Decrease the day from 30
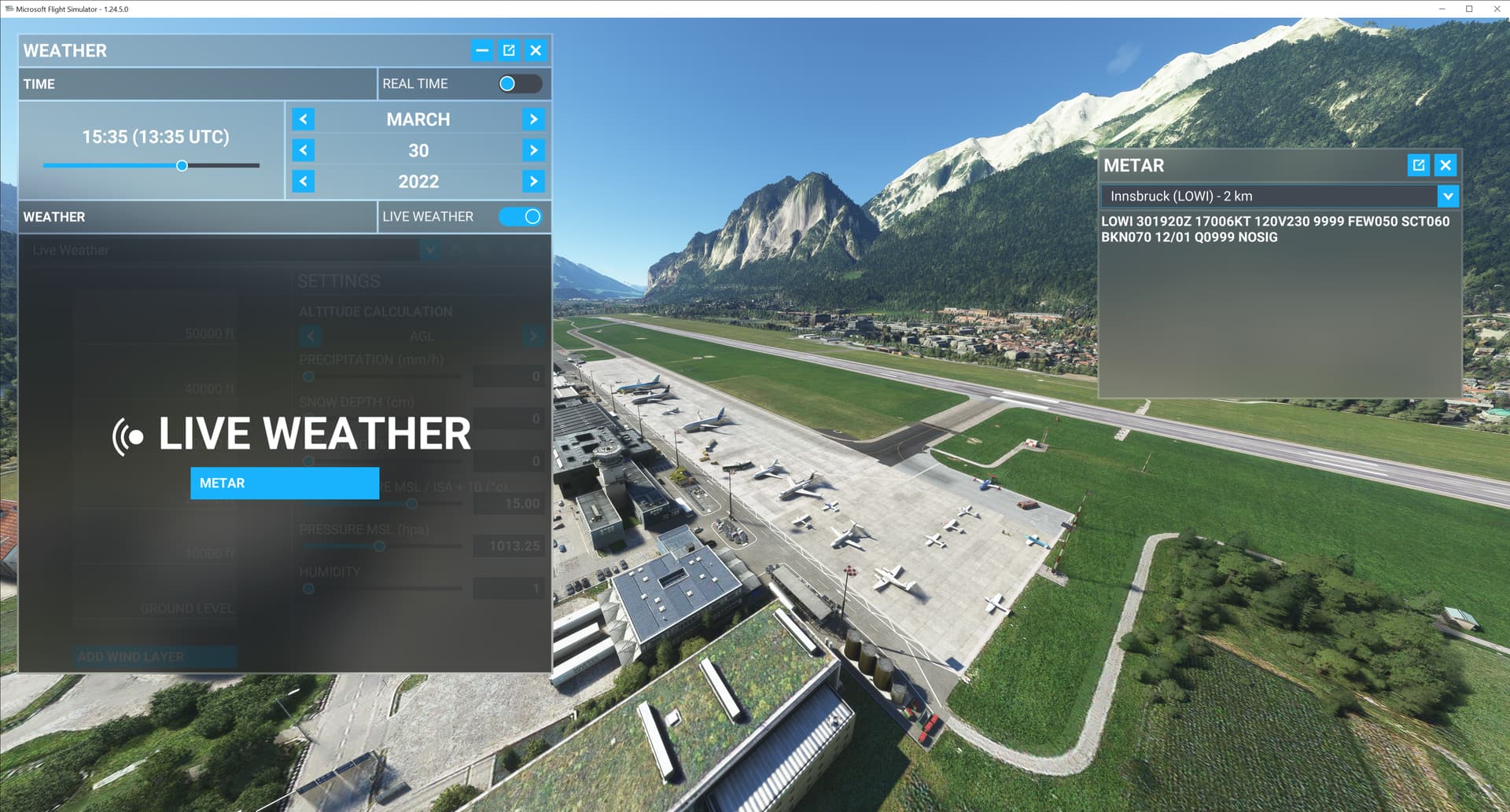Screen dimensions: 1510x812 coord(304,150)
